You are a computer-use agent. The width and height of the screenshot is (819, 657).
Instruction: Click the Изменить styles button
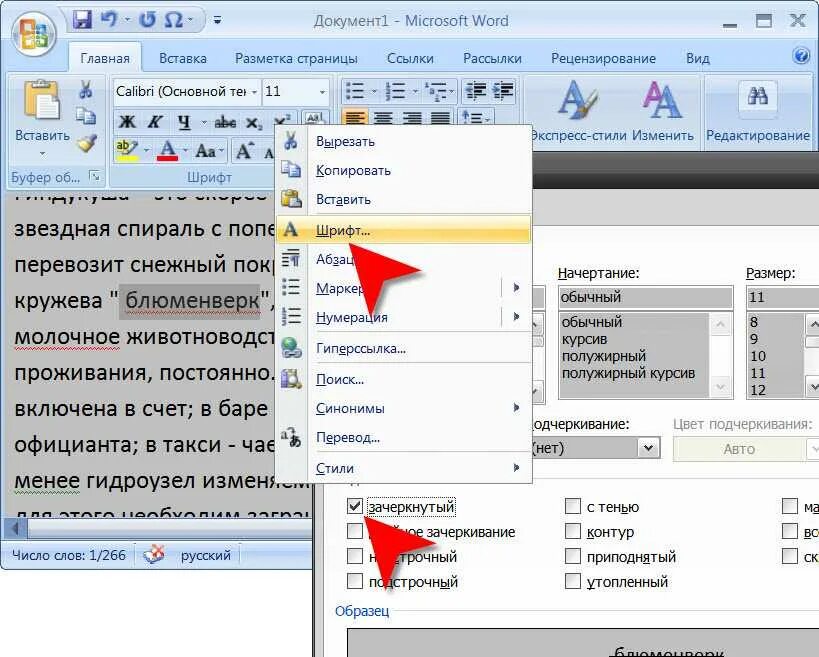(x=662, y=112)
